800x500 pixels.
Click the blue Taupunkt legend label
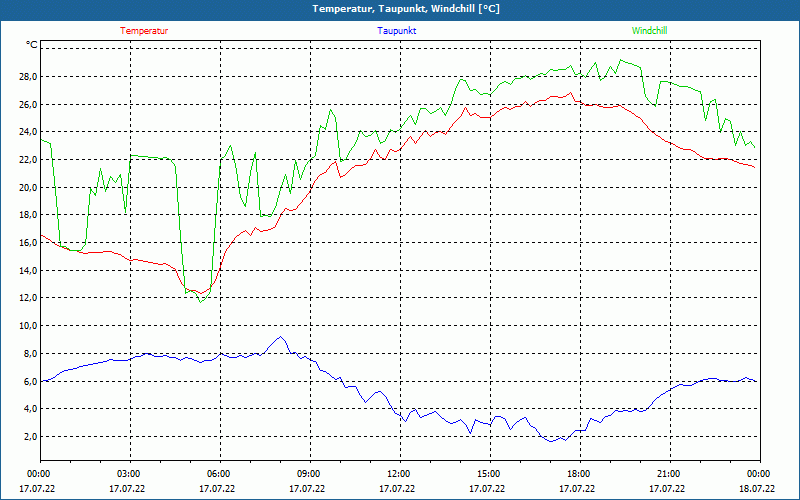pos(397,31)
